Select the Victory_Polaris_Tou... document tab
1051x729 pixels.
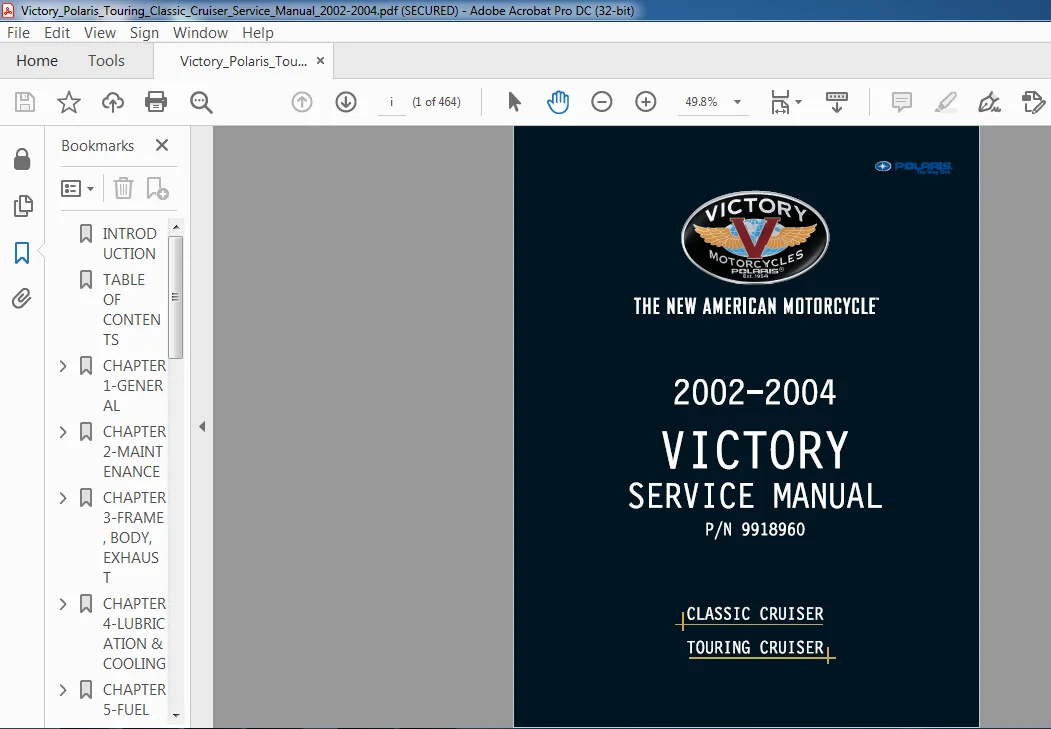(x=243, y=61)
